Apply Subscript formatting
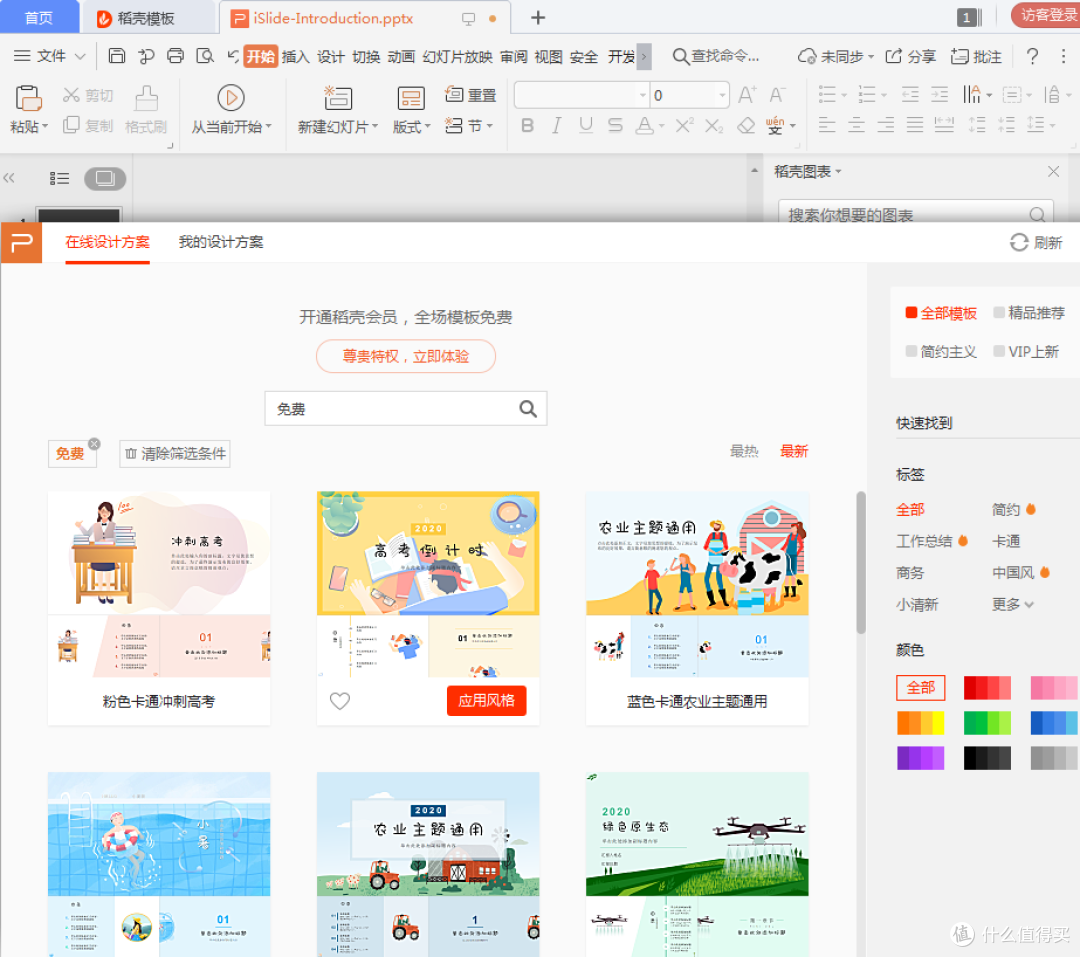Viewport: 1080px width, 957px height. point(714,125)
